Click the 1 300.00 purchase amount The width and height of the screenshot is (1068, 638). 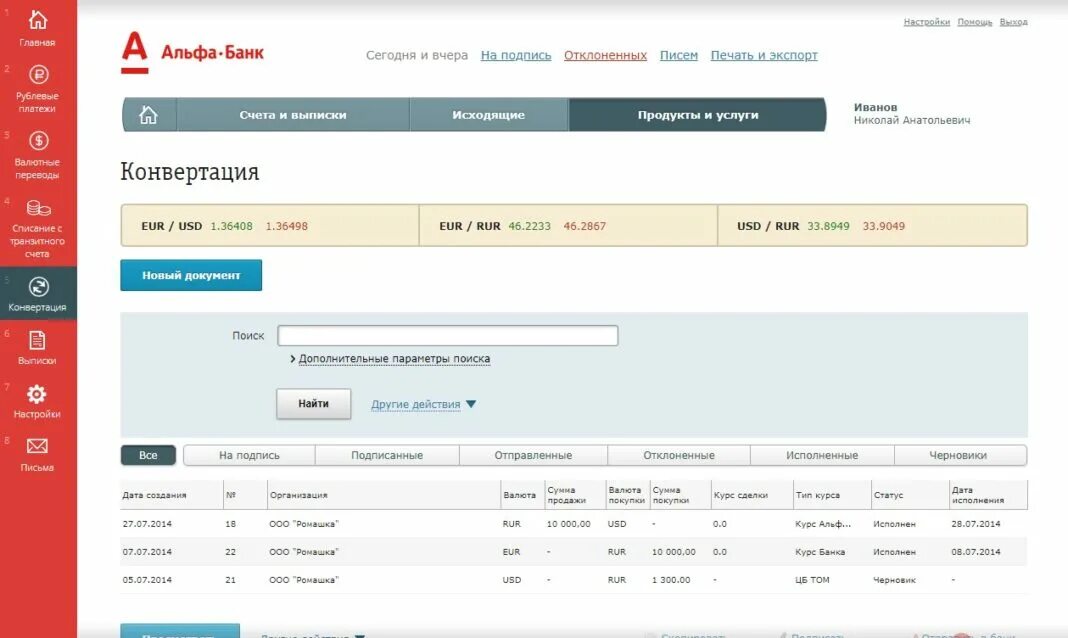(671, 580)
